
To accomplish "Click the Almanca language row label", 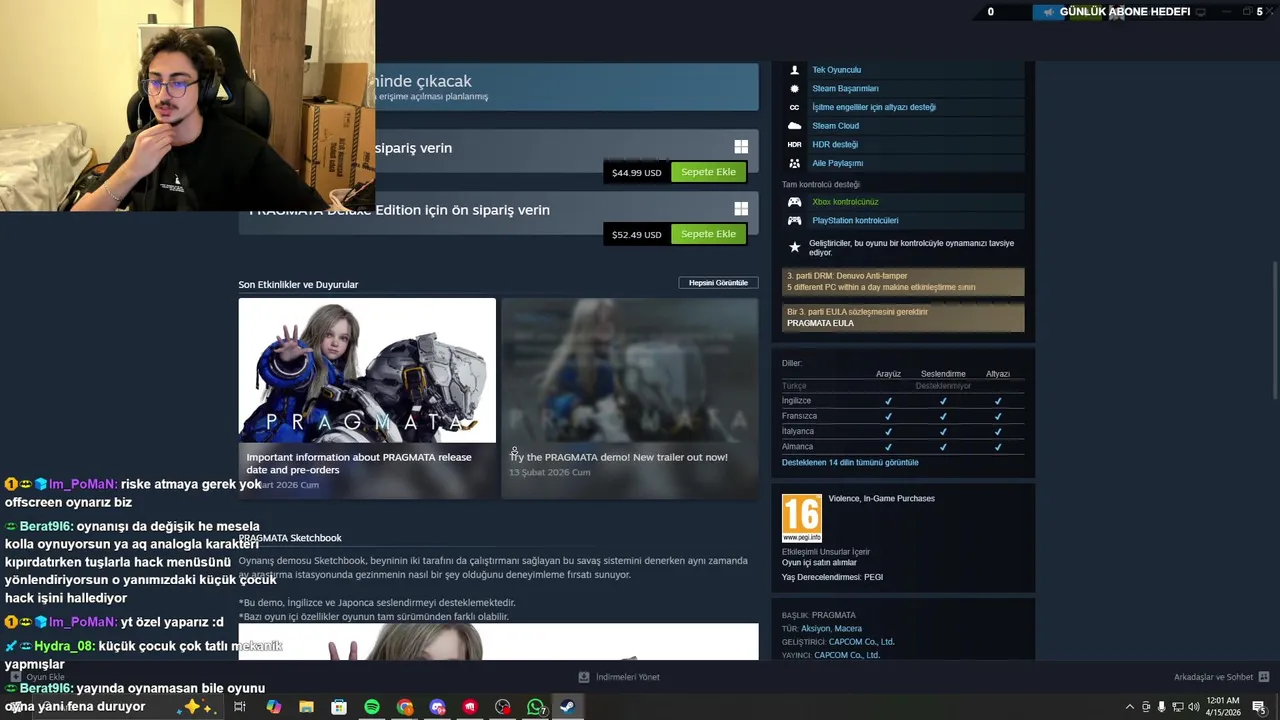I will tap(797, 447).
